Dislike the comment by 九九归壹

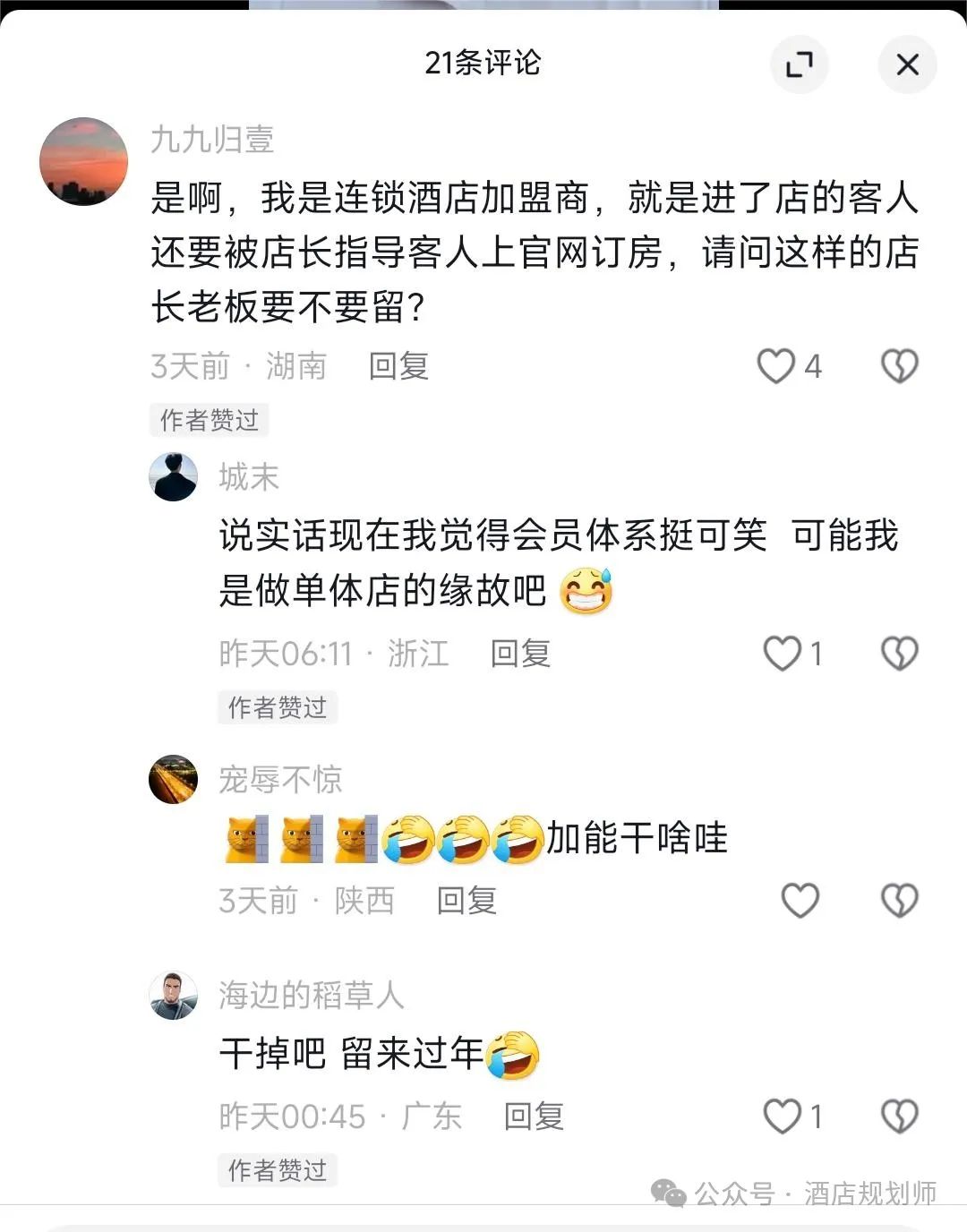pos(900,366)
